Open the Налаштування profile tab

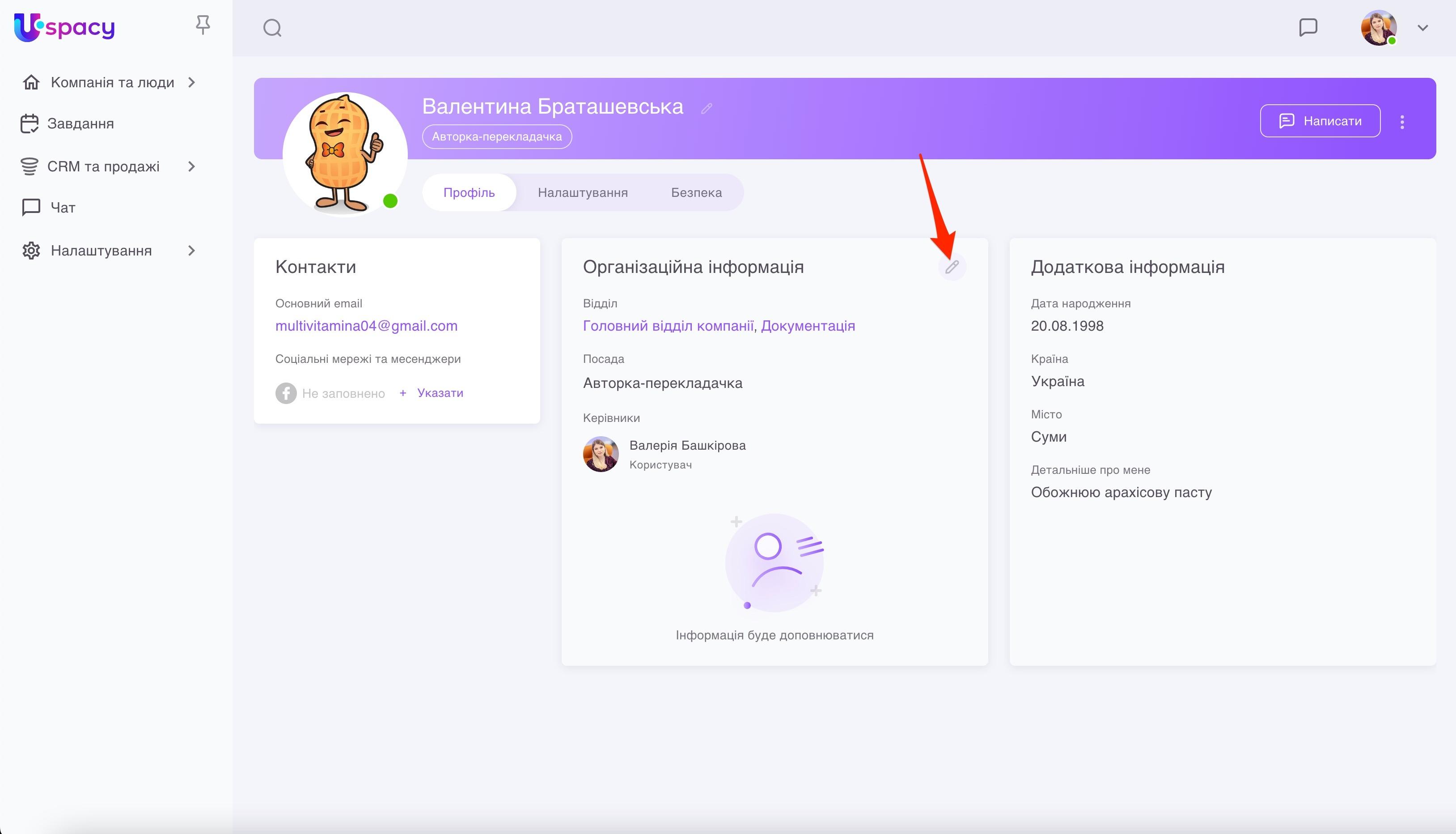point(582,192)
